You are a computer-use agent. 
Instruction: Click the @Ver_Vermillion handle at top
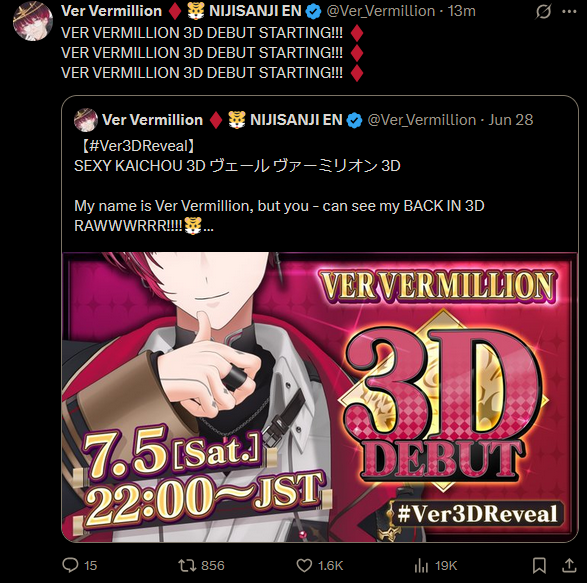[381, 11]
